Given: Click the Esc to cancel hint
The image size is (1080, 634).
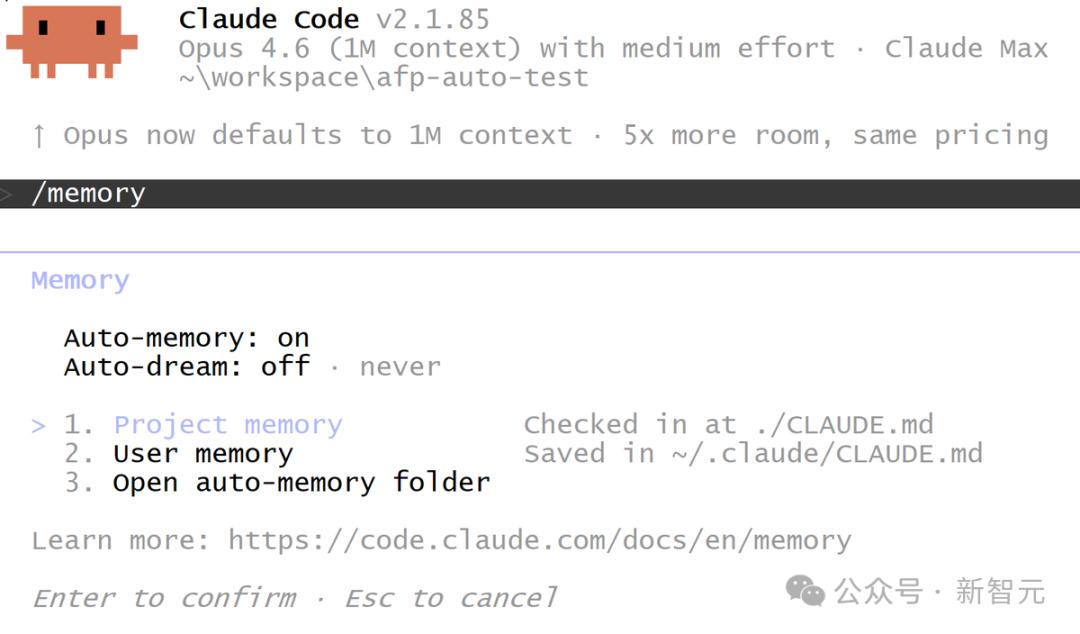Looking at the screenshot, I should pos(451,598).
